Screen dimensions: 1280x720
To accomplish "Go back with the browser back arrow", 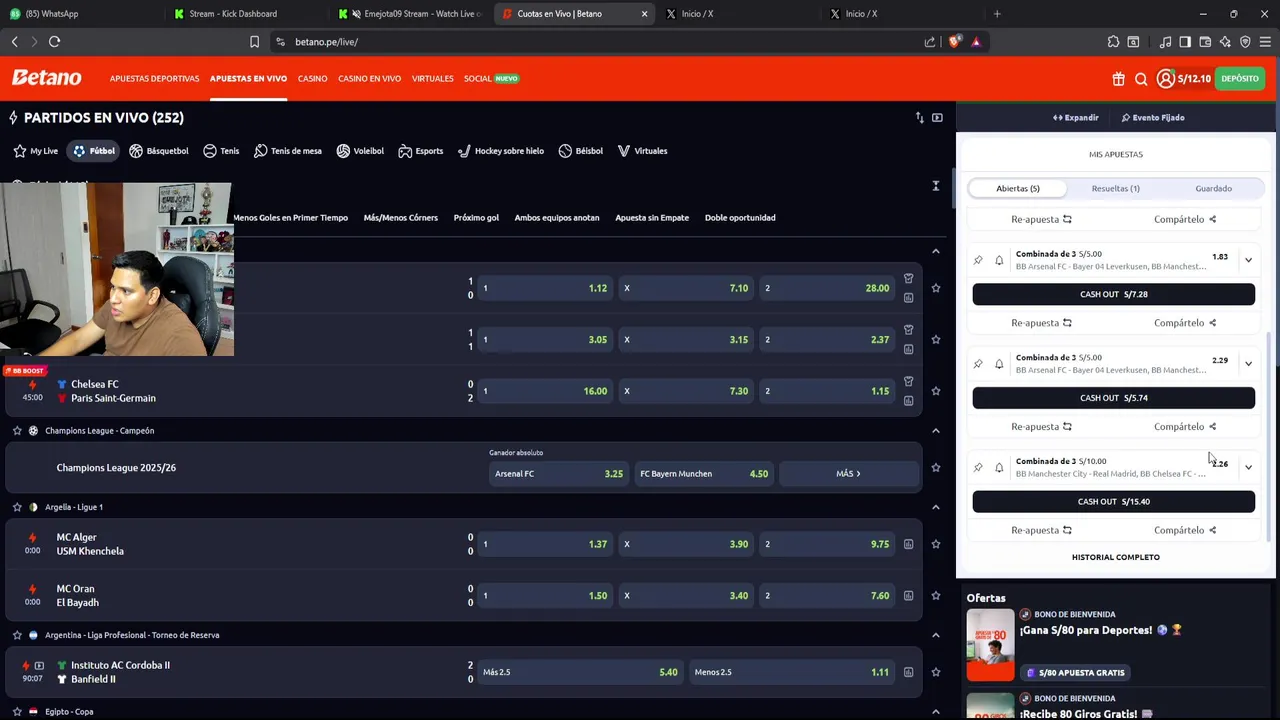I will (14, 42).
